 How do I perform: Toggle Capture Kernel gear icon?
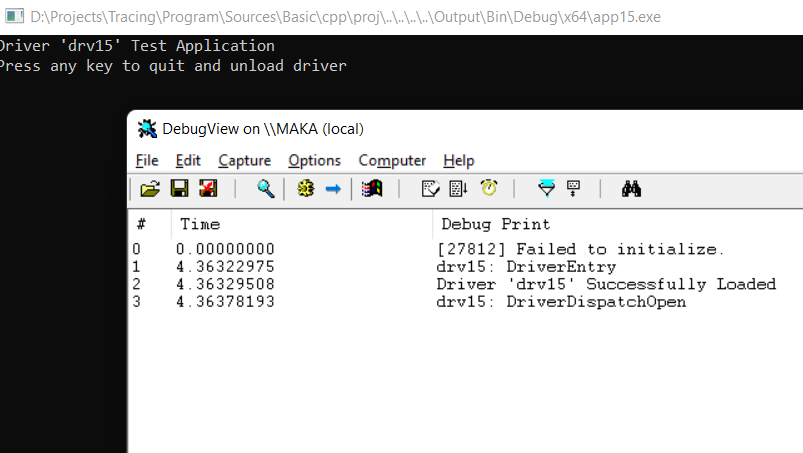306,189
